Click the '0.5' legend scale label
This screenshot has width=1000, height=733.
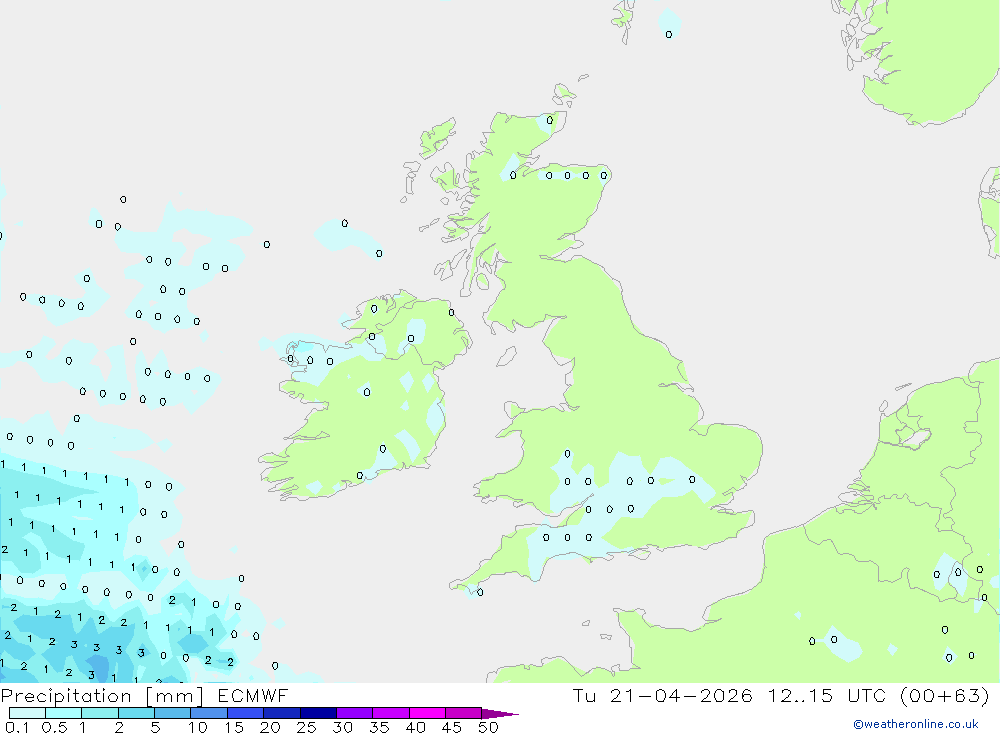point(54,727)
